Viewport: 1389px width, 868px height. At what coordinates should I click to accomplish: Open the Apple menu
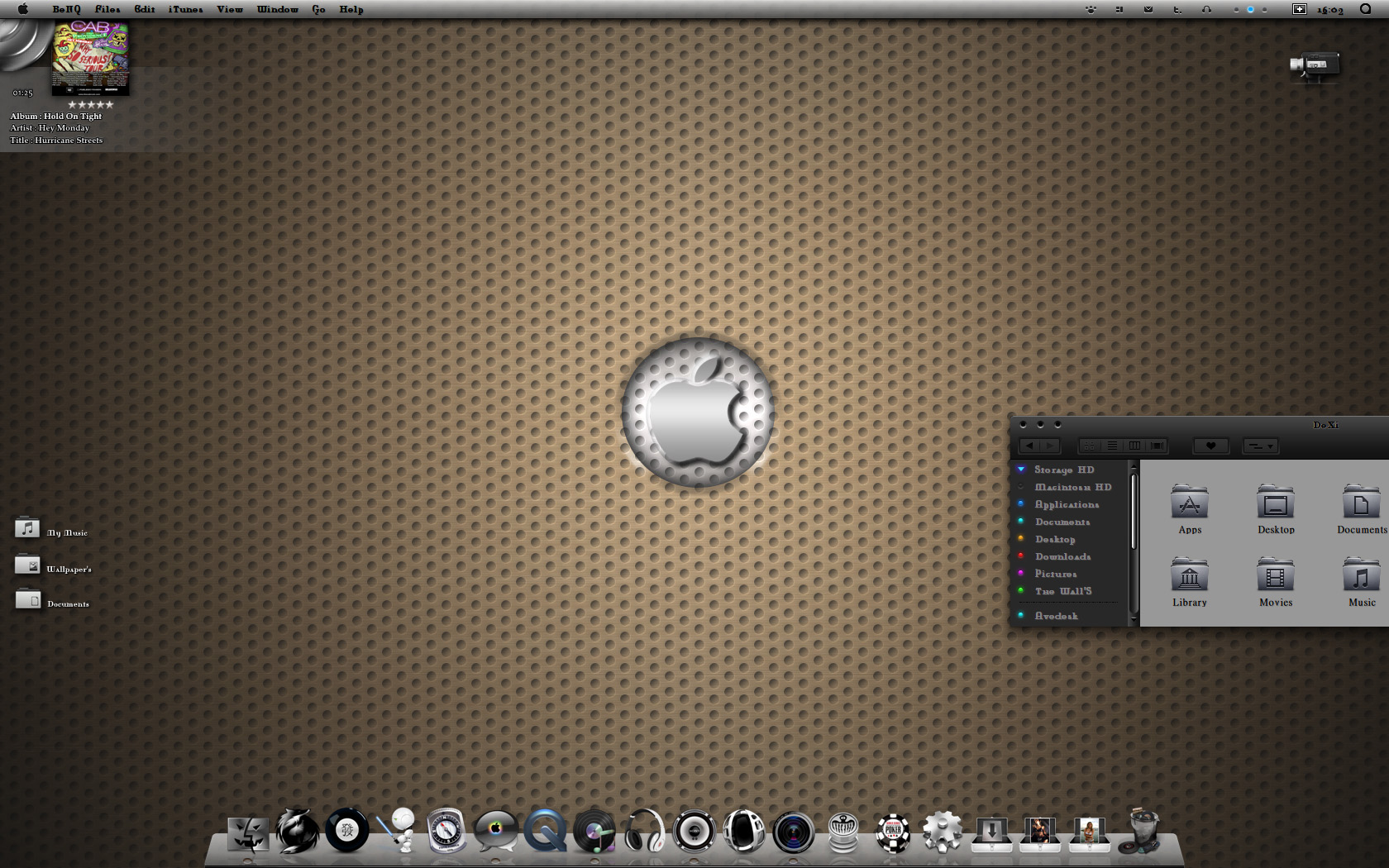click(22, 9)
